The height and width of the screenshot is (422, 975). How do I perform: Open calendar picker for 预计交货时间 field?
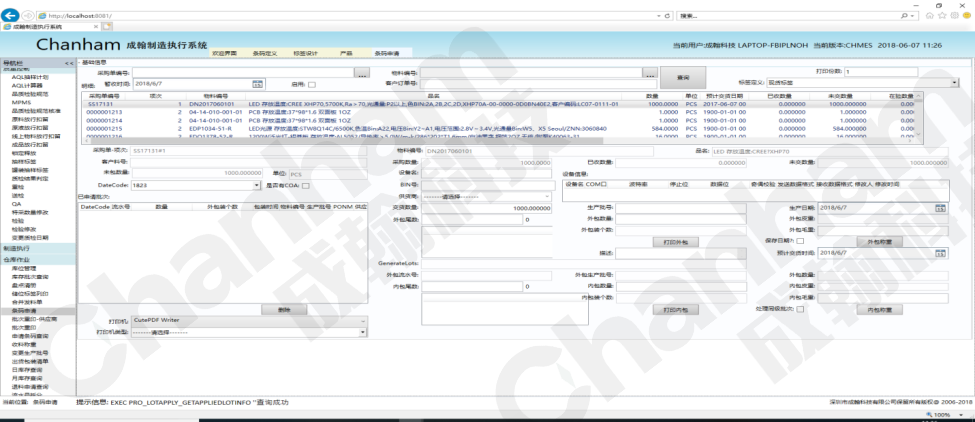[940, 253]
